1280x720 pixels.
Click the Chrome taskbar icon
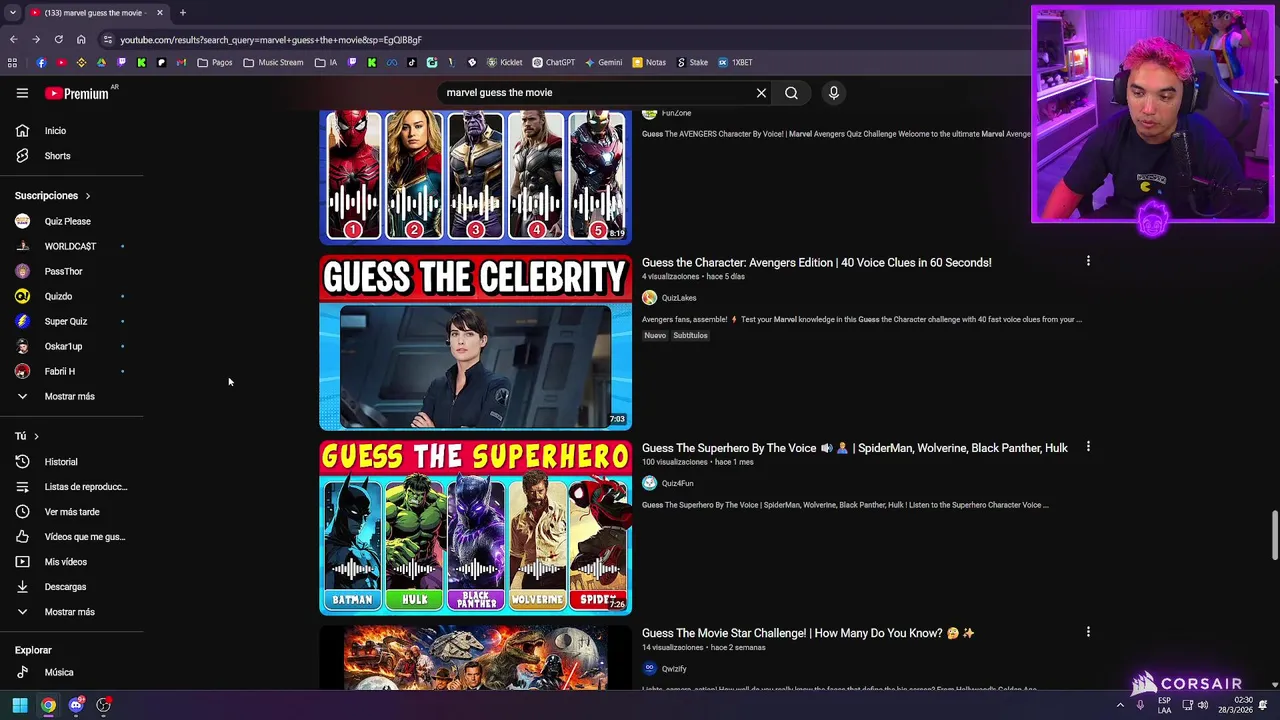tap(48, 706)
